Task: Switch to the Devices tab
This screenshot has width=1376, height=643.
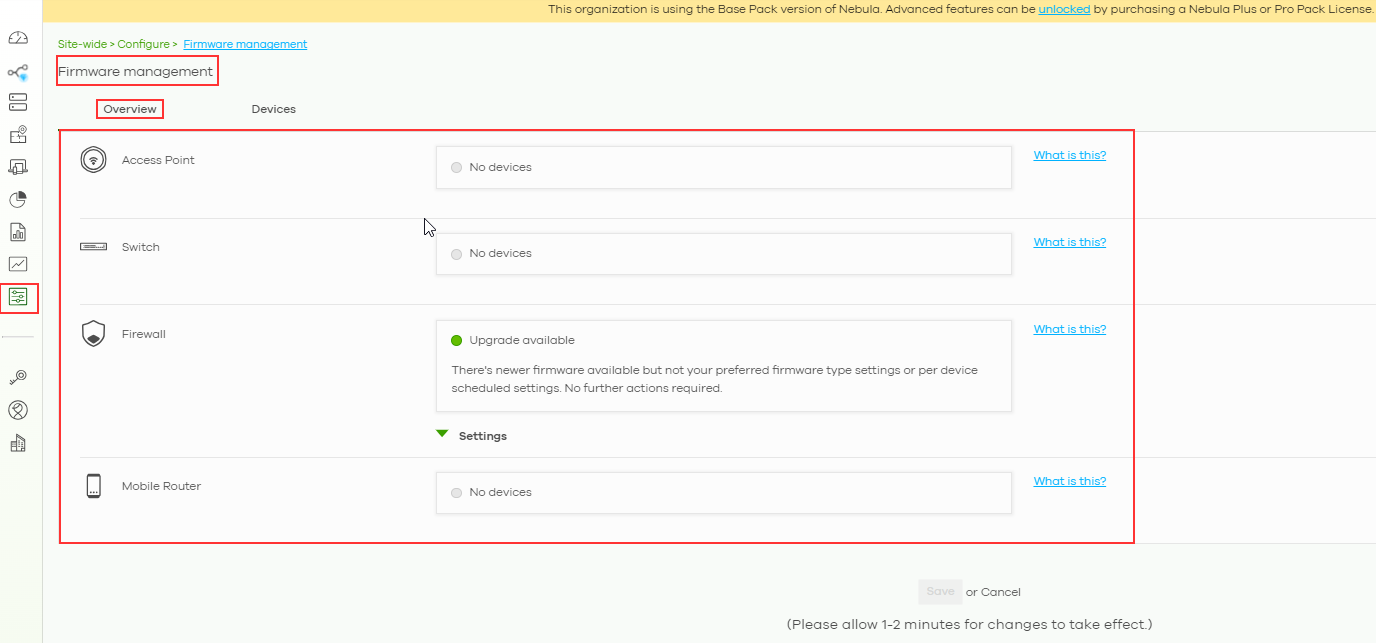Action: pos(273,109)
